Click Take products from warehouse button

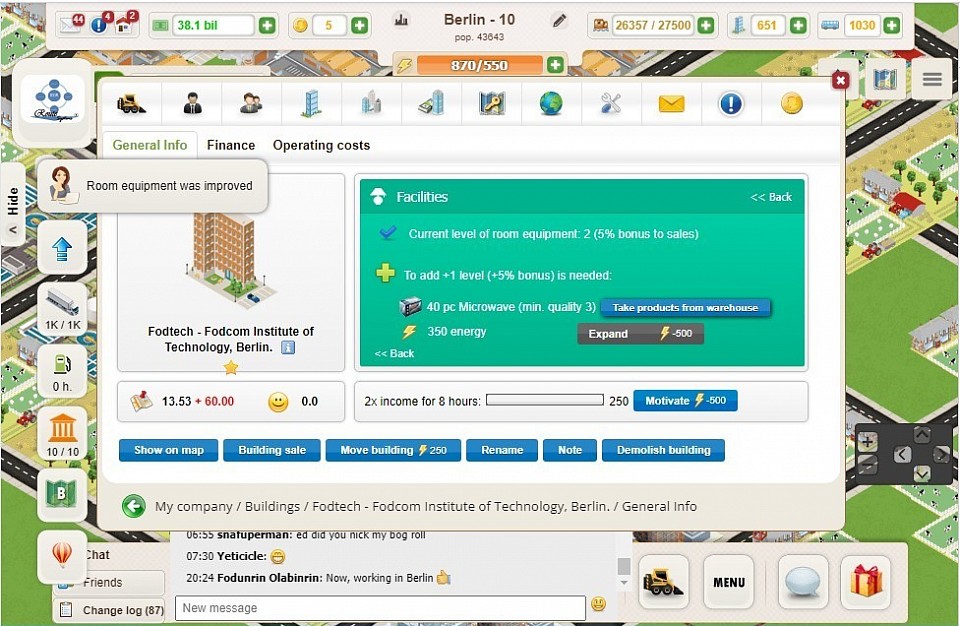pyautogui.click(x=685, y=307)
